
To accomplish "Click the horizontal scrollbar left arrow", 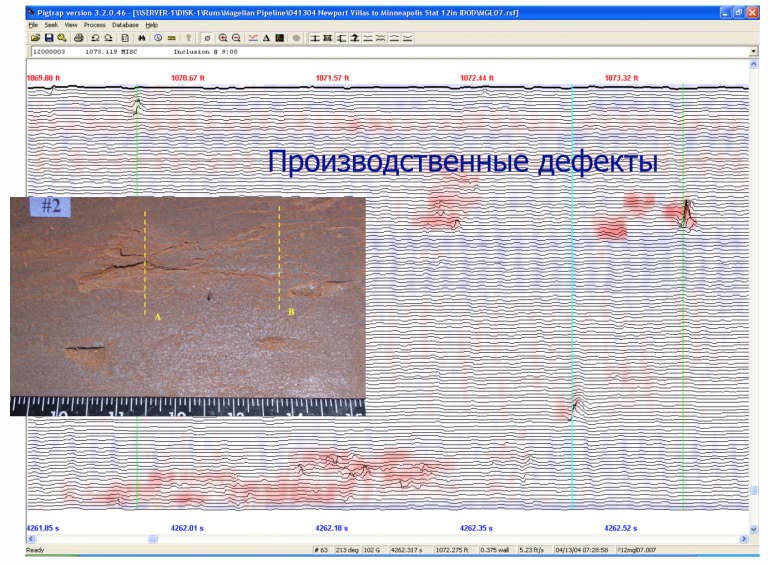I will tap(31, 539).
